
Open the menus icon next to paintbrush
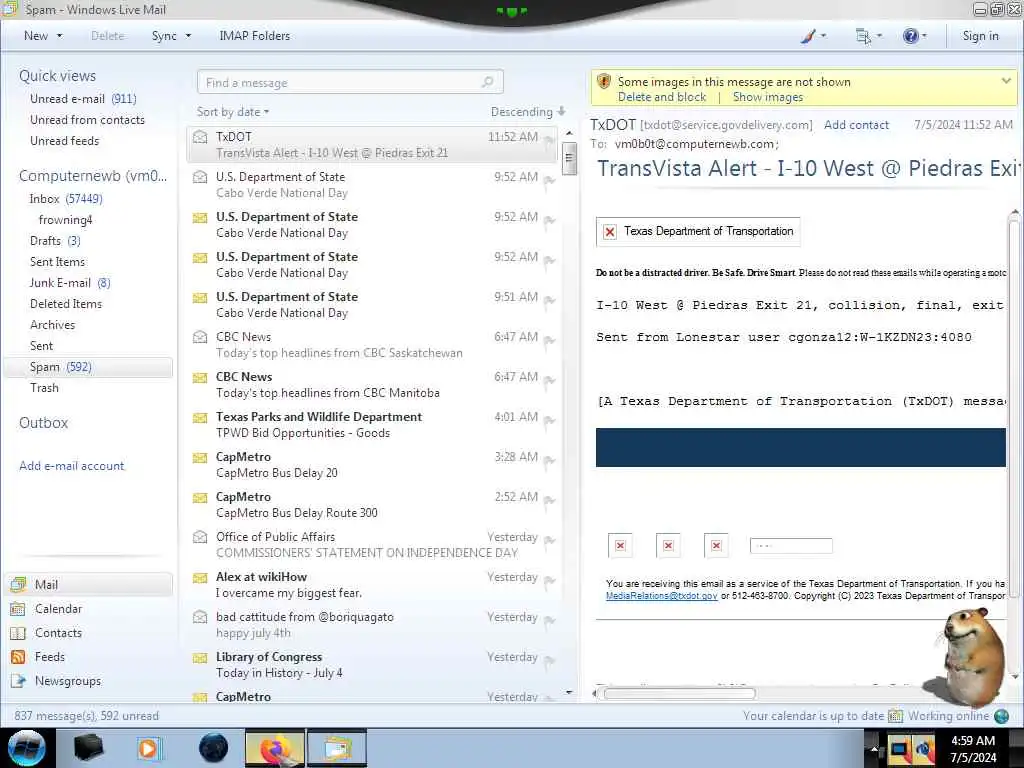(x=863, y=36)
